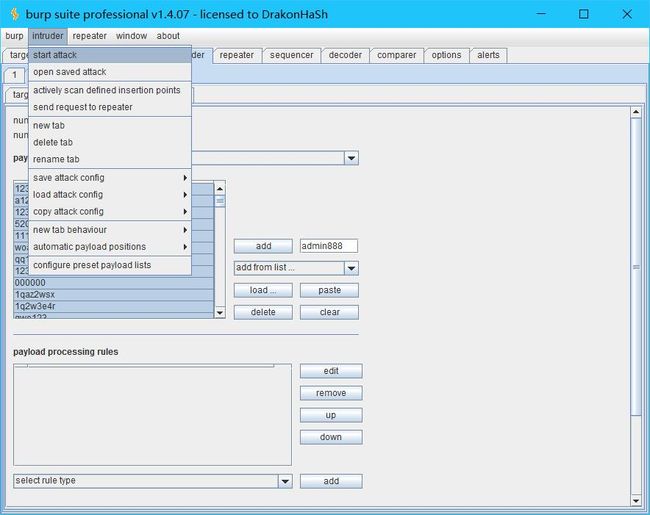Click the Burp Suite logo icon in title bar
This screenshot has width=650, height=515.
(x=15, y=14)
